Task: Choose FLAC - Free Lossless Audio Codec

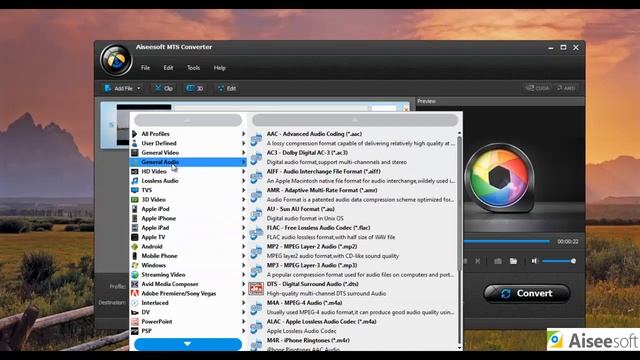Action: click(x=353, y=233)
